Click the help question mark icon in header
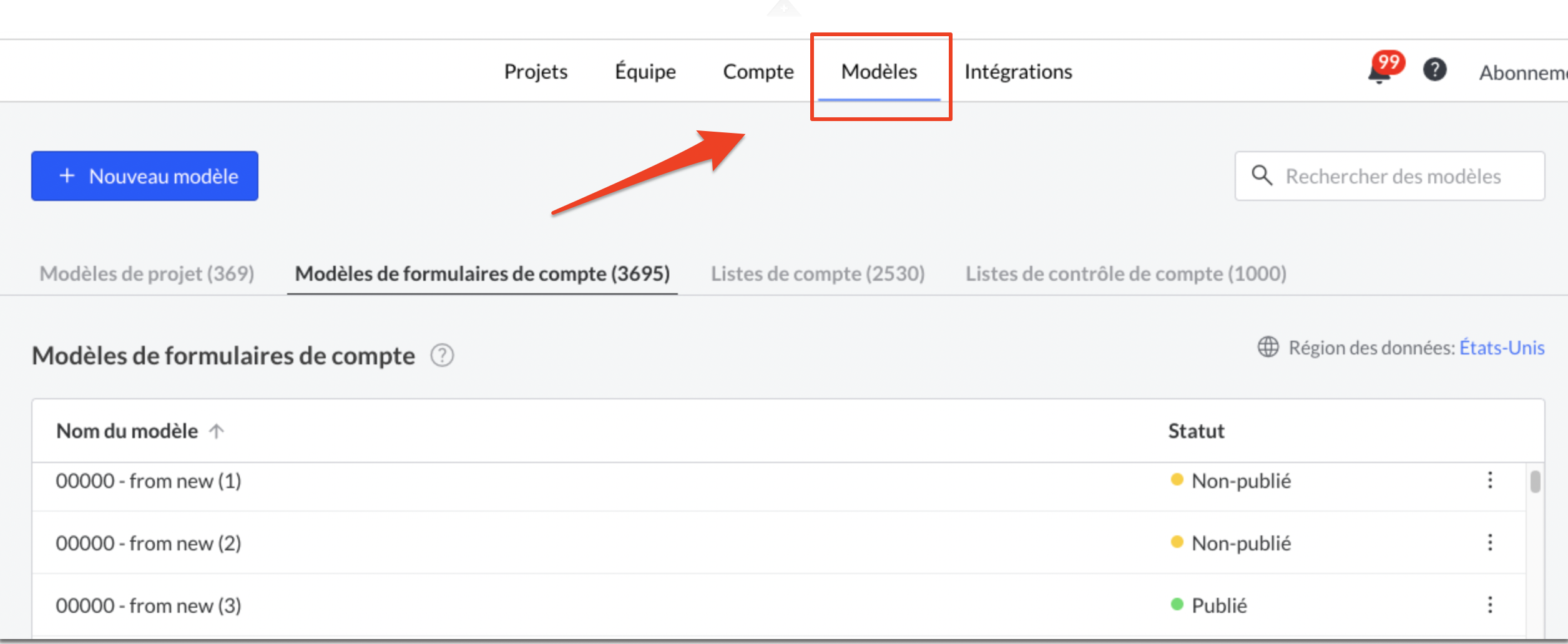1568x644 pixels. coord(1434,70)
